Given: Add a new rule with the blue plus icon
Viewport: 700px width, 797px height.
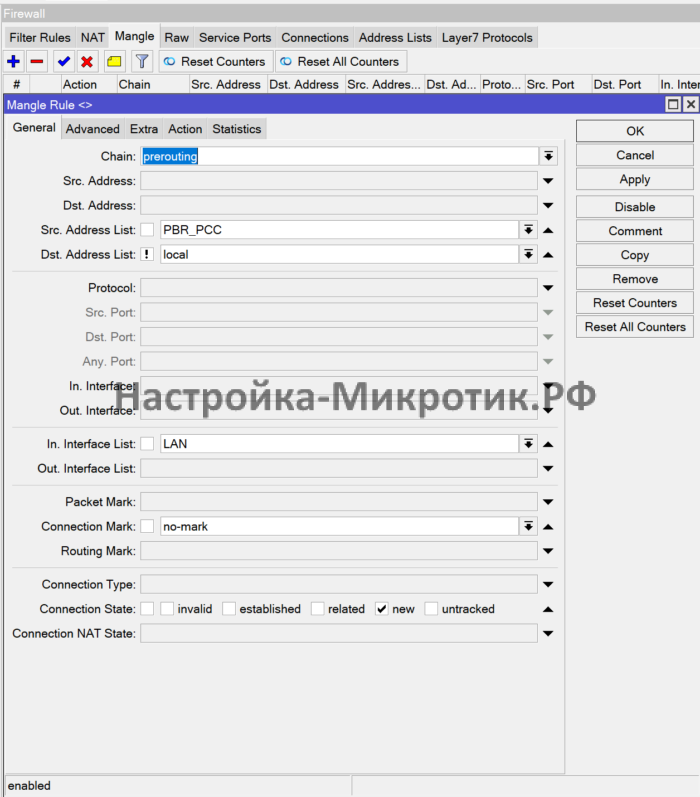Looking at the screenshot, I should coord(14,62).
